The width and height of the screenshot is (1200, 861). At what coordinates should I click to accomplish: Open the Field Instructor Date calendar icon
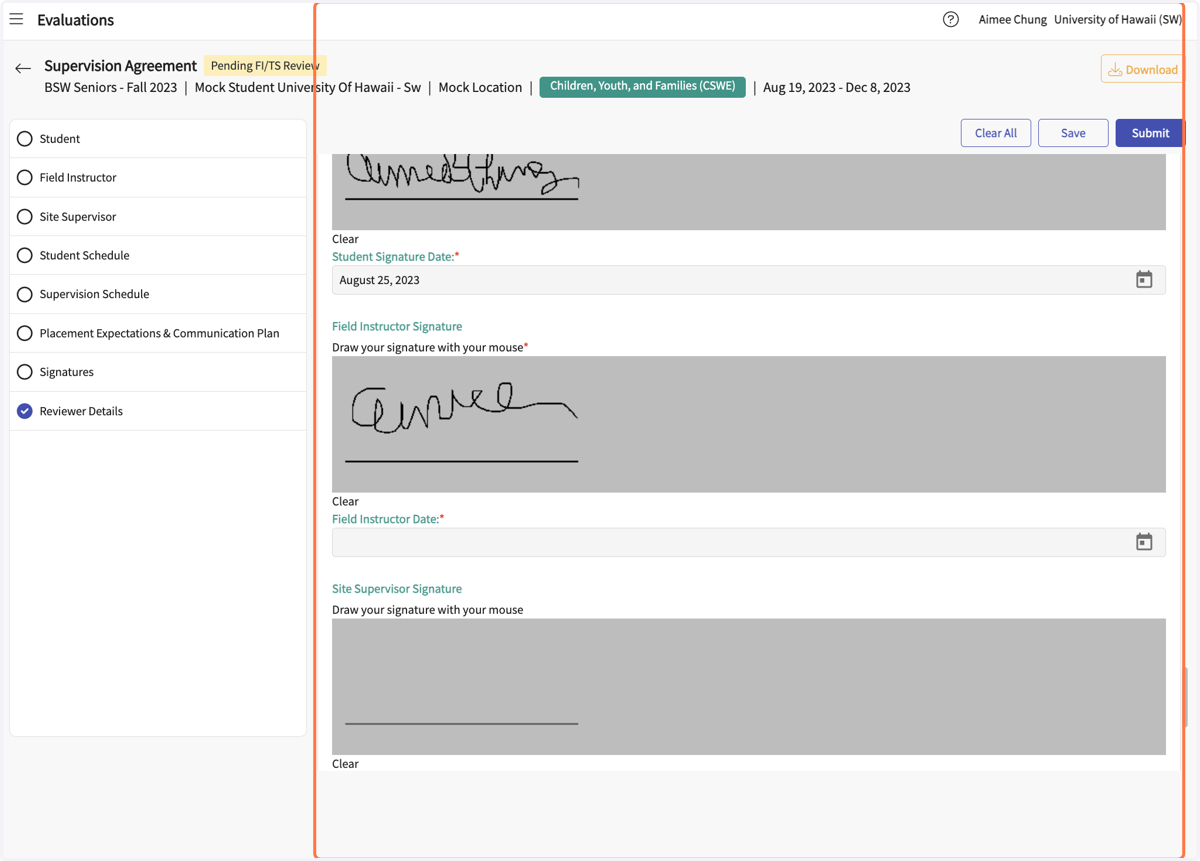[x=1144, y=542]
